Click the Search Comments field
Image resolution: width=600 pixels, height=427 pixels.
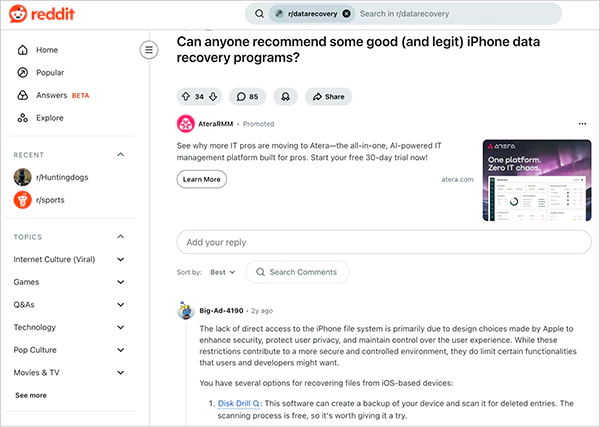click(297, 272)
